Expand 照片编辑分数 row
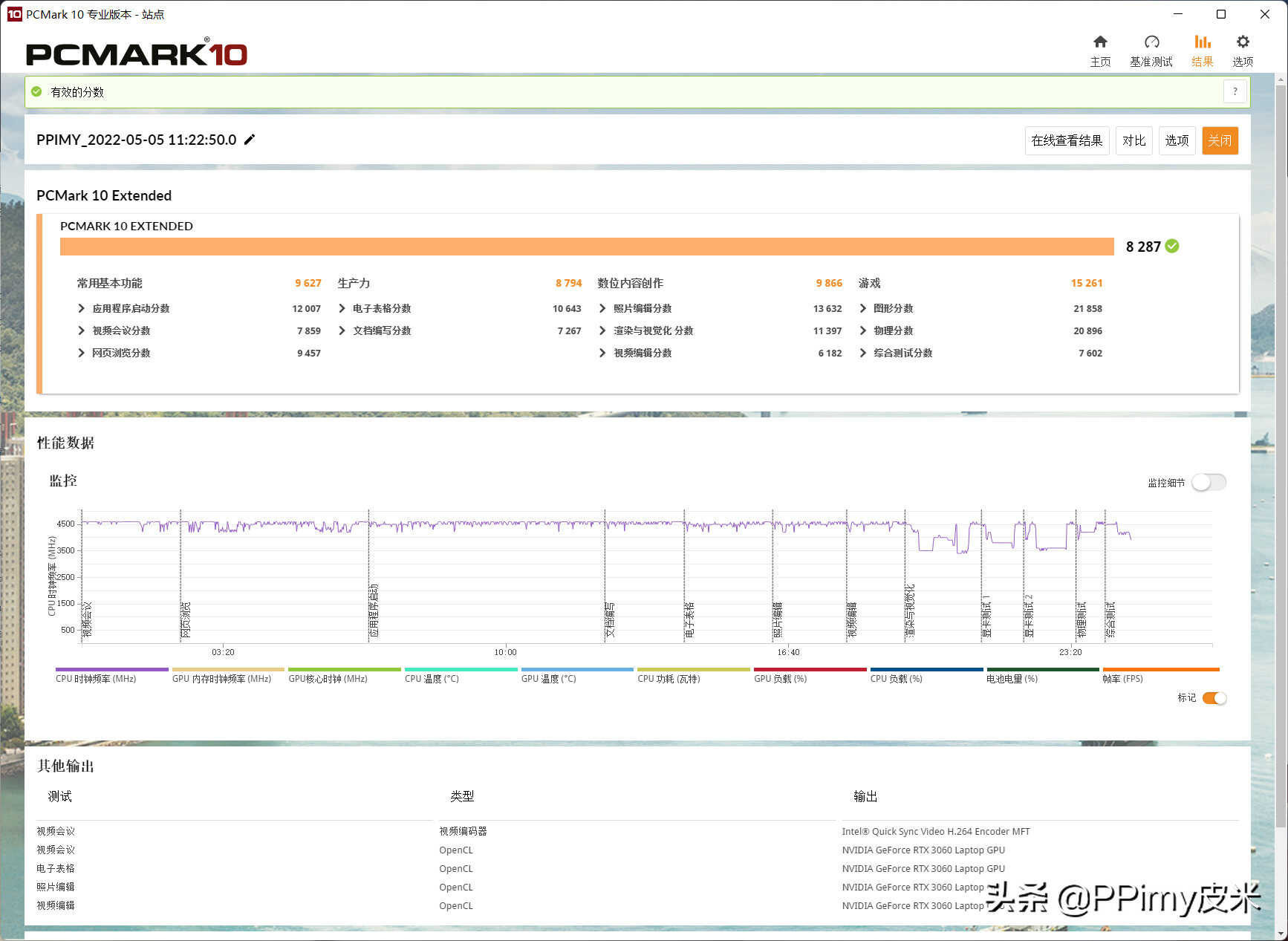1288x941 pixels. [602, 308]
